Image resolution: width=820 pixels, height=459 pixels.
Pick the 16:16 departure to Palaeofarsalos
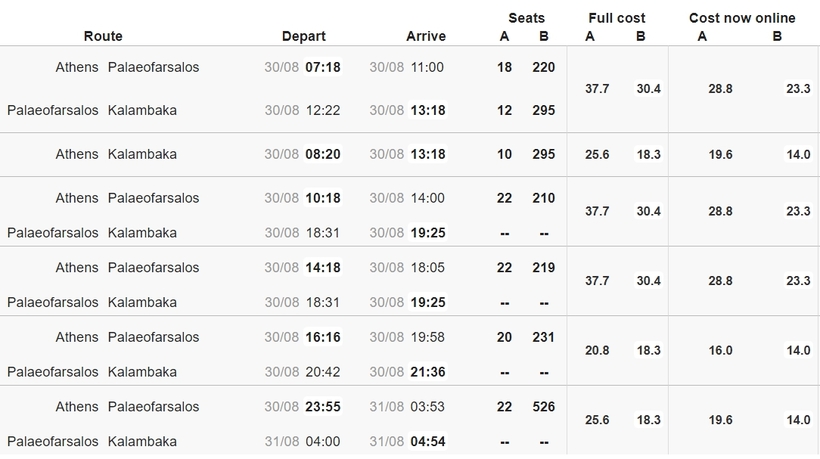tap(323, 337)
